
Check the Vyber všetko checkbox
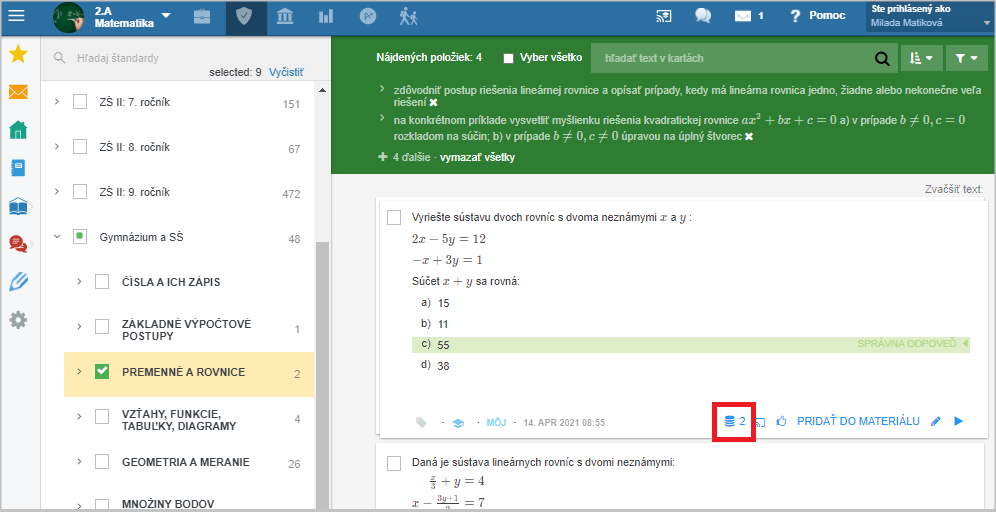[508, 58]
